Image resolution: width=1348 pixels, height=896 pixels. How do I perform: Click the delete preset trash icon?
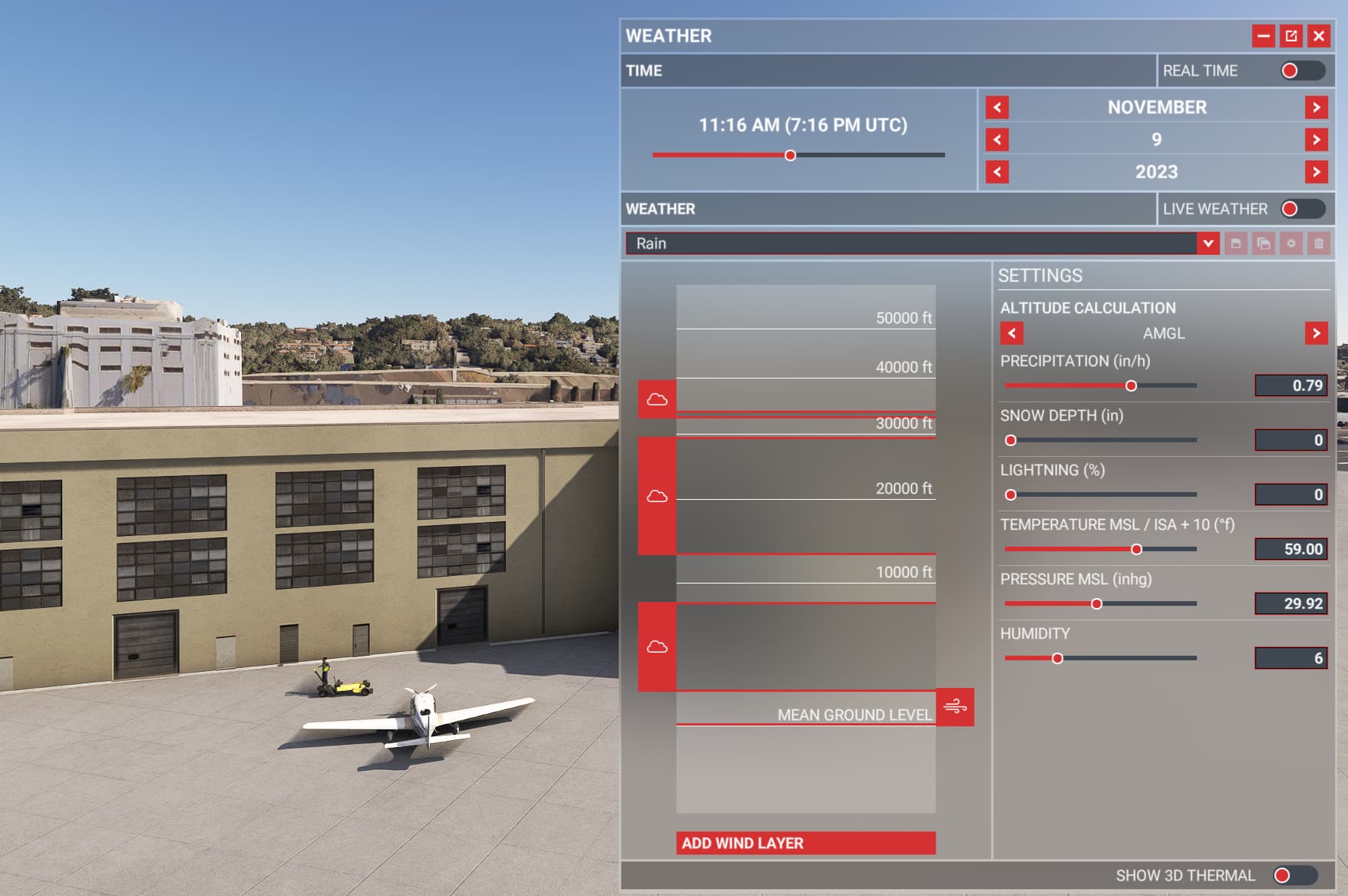pos(1319,243)
